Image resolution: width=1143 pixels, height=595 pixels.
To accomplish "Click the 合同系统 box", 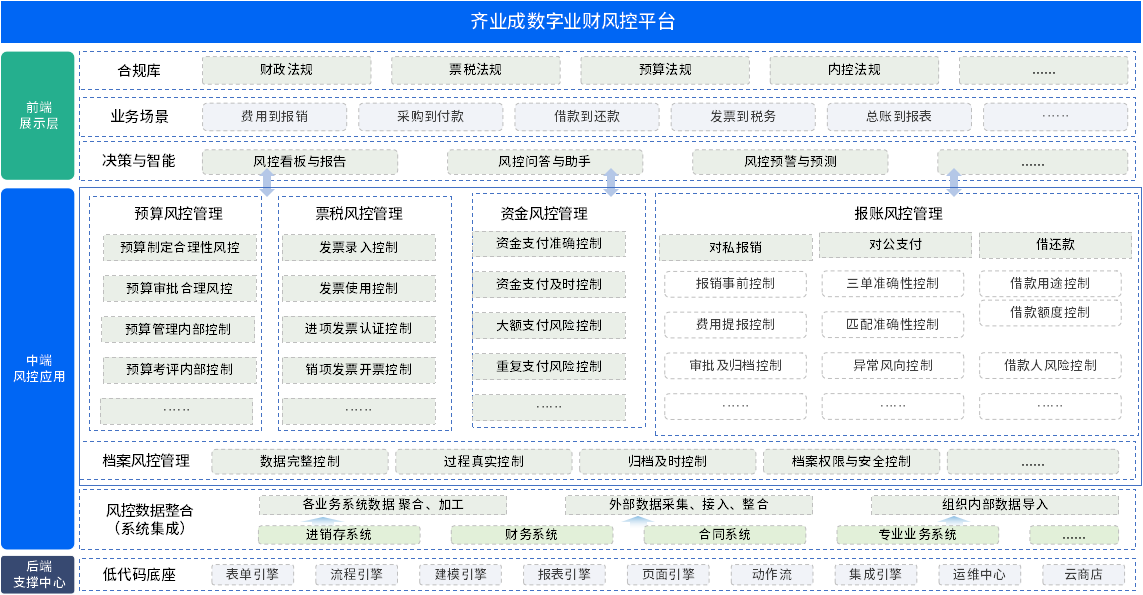I will coord(725,534).
